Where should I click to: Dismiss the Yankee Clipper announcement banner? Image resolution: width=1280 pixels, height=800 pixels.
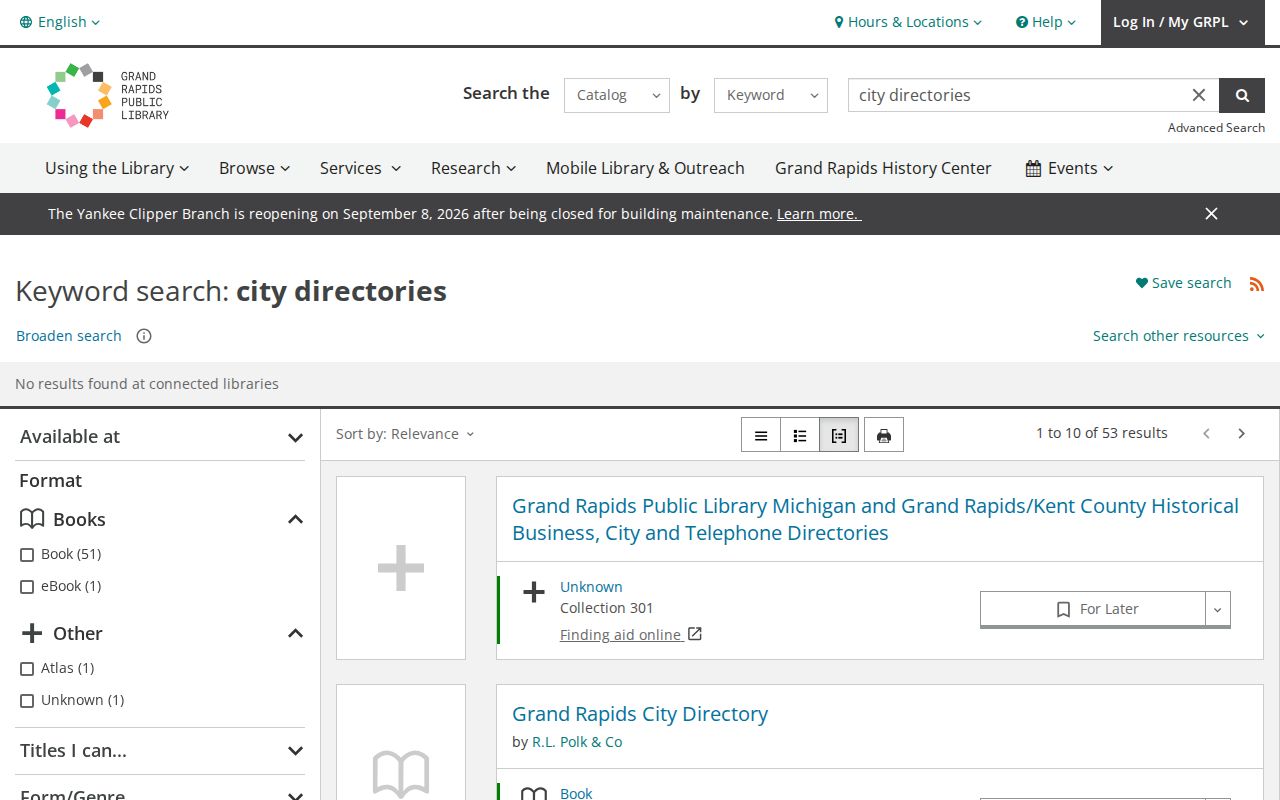(1211, 214)
